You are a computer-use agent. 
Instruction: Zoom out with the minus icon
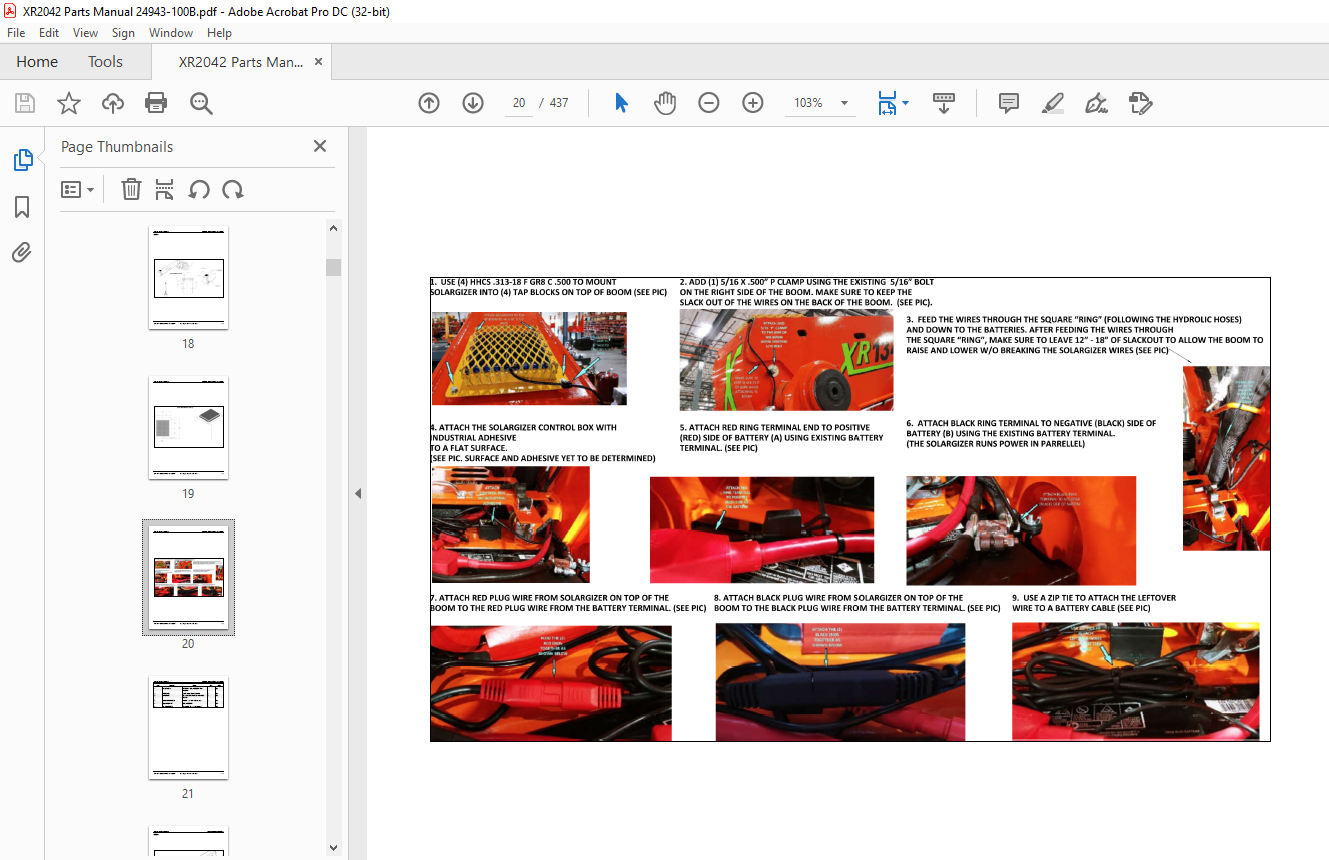[x=709, y=103]
